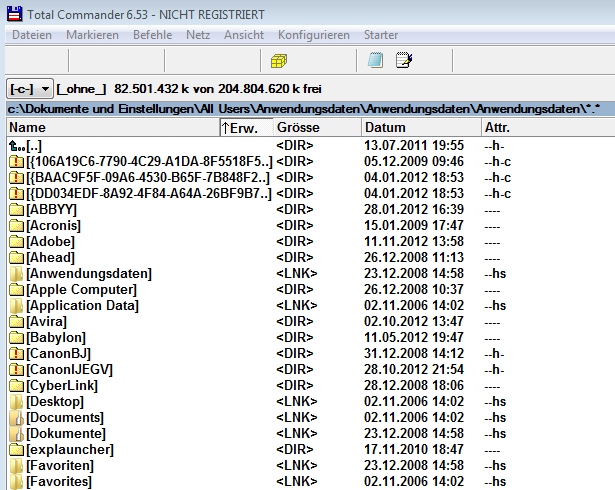Select the [Anwendungsdaten] link name
This screenshot has width=615, height=490.
pos(89,274)
